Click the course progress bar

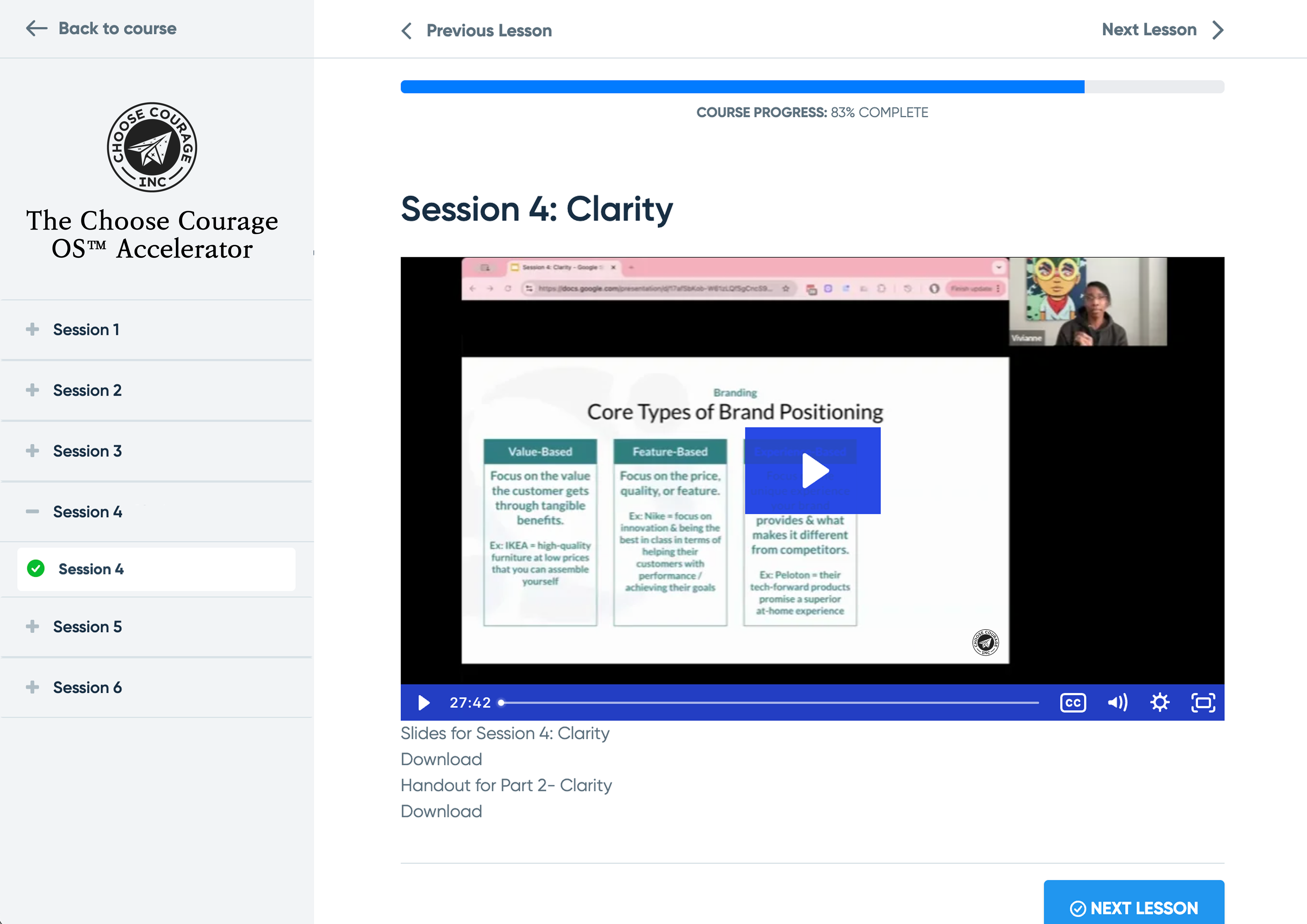tap(812, 86)
